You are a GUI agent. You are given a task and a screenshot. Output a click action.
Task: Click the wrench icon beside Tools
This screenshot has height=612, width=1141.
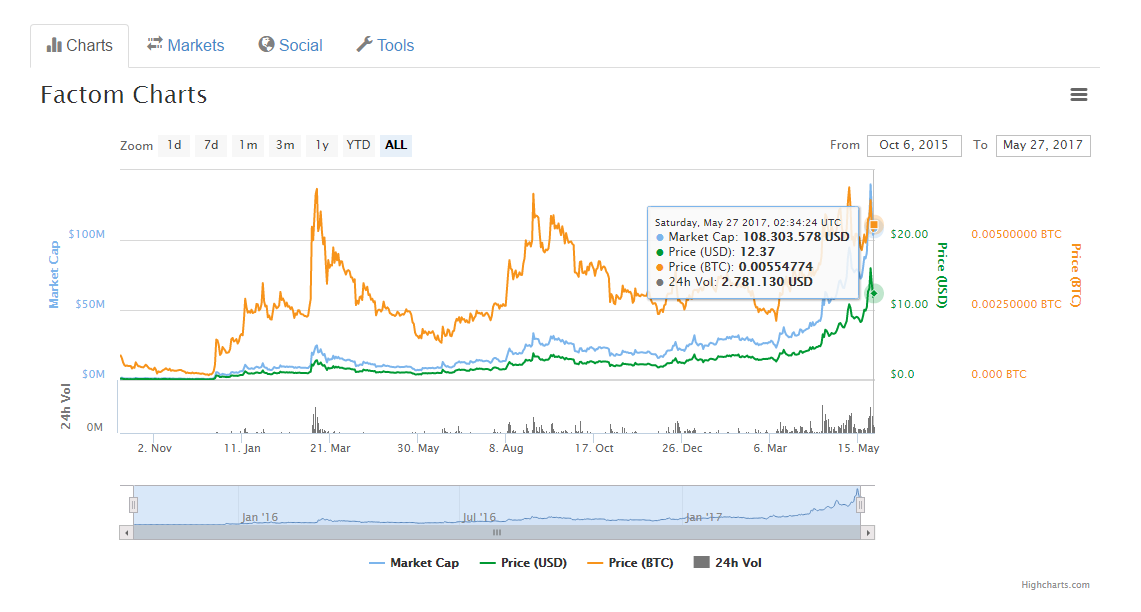pyautogui.click(x=364, y=44)
